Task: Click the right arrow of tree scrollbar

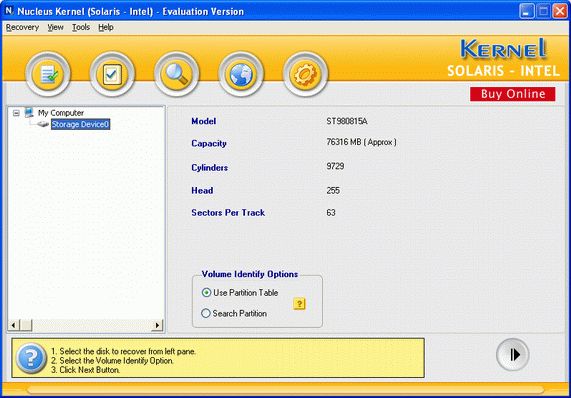Action: click(157, 325)
